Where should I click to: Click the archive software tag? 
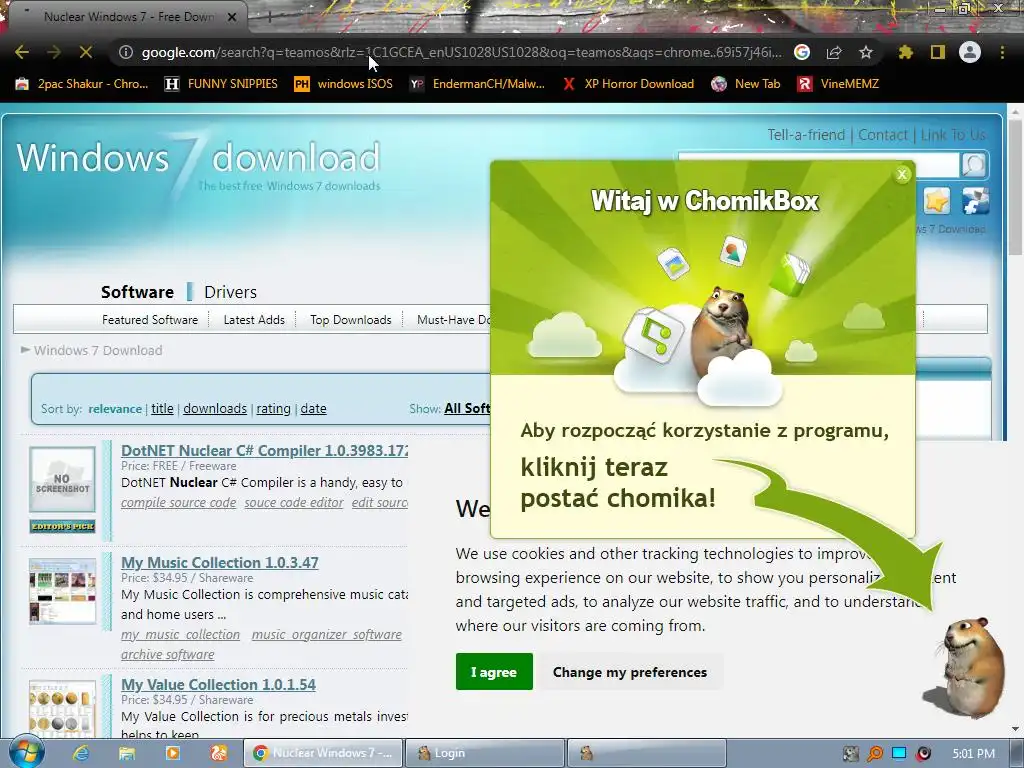point(167,654)
